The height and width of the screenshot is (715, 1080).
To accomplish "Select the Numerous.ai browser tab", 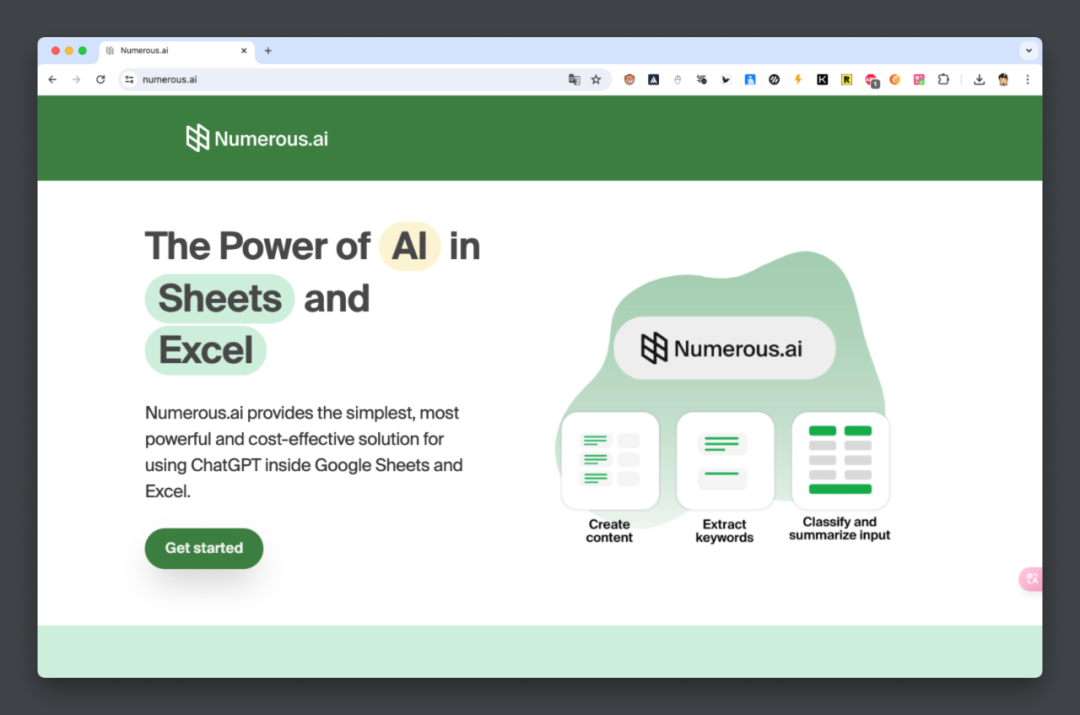I will pos(177,51).
